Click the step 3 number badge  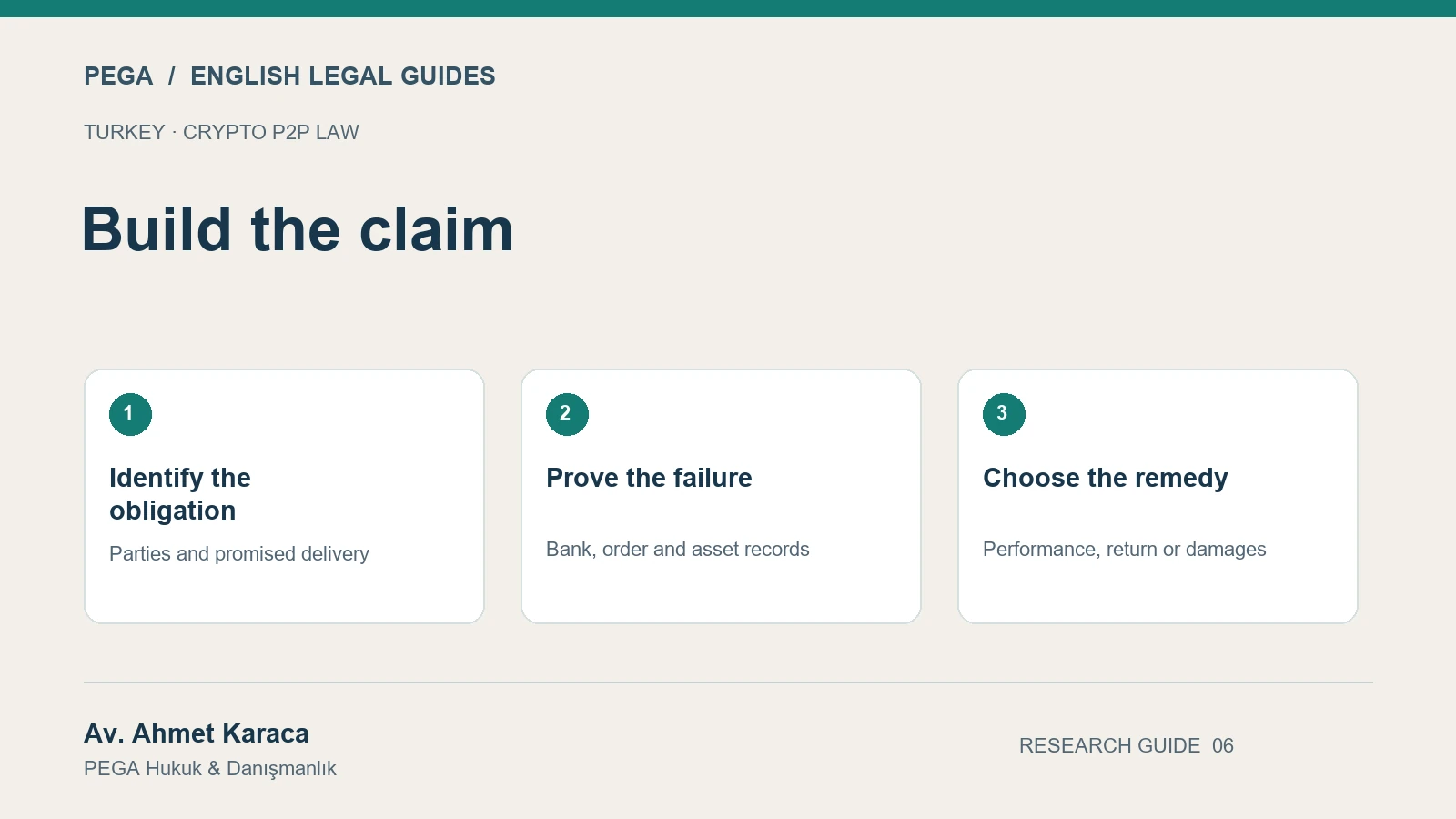(x=1004, y=414)
